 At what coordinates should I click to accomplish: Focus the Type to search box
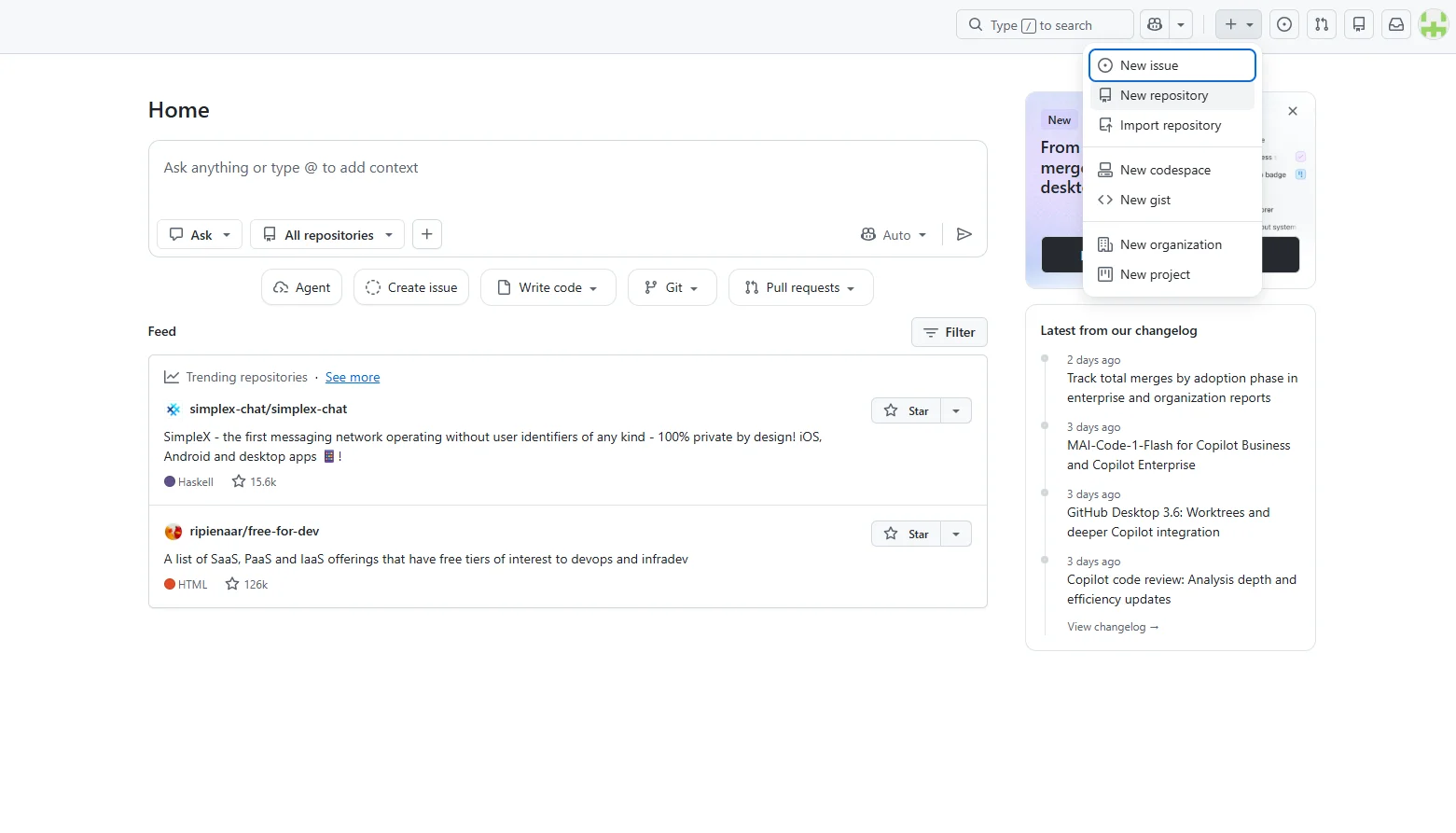[1045, 24]
